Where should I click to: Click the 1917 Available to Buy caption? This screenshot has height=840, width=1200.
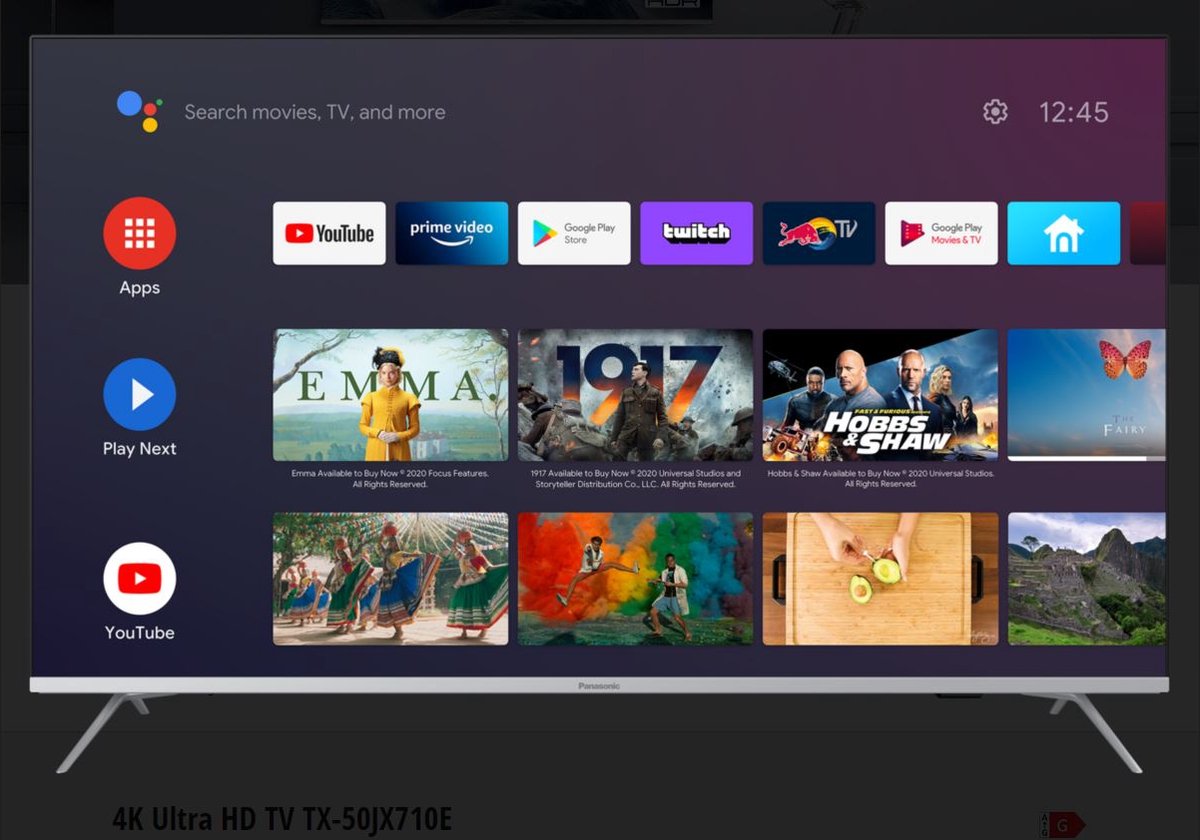[x=635, y=479]
